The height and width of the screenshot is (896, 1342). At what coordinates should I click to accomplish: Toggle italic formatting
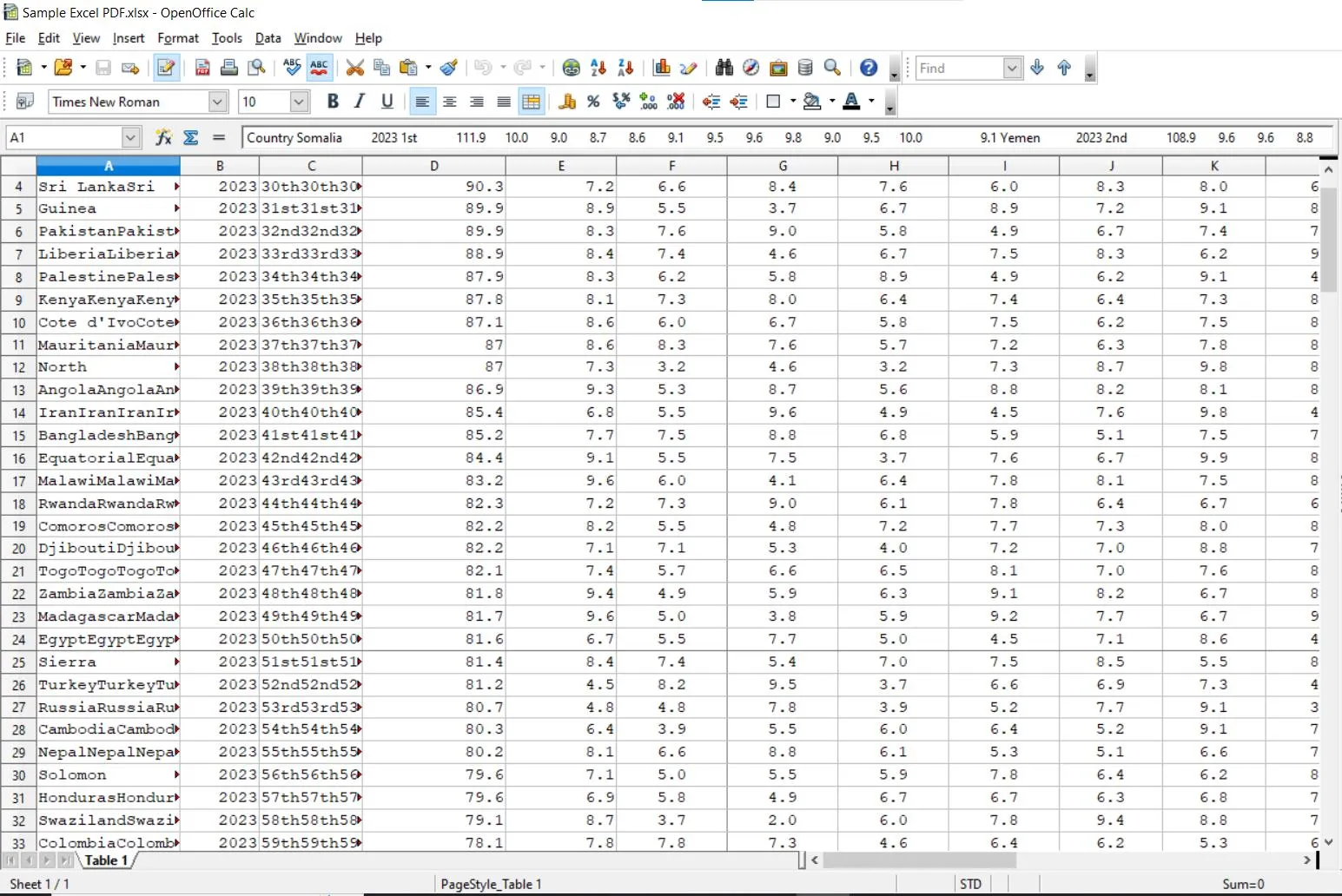(x=359, y=102)
